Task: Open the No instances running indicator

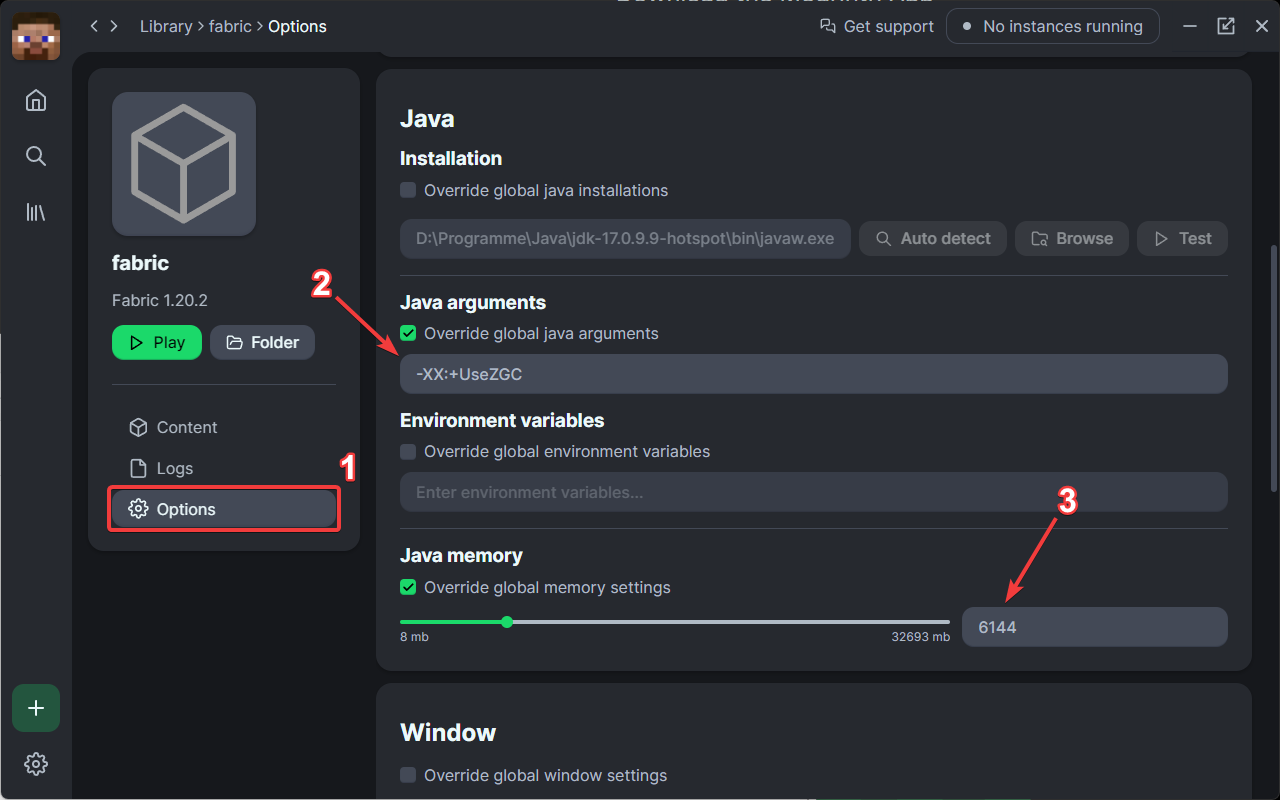Action: point(1053,26)
